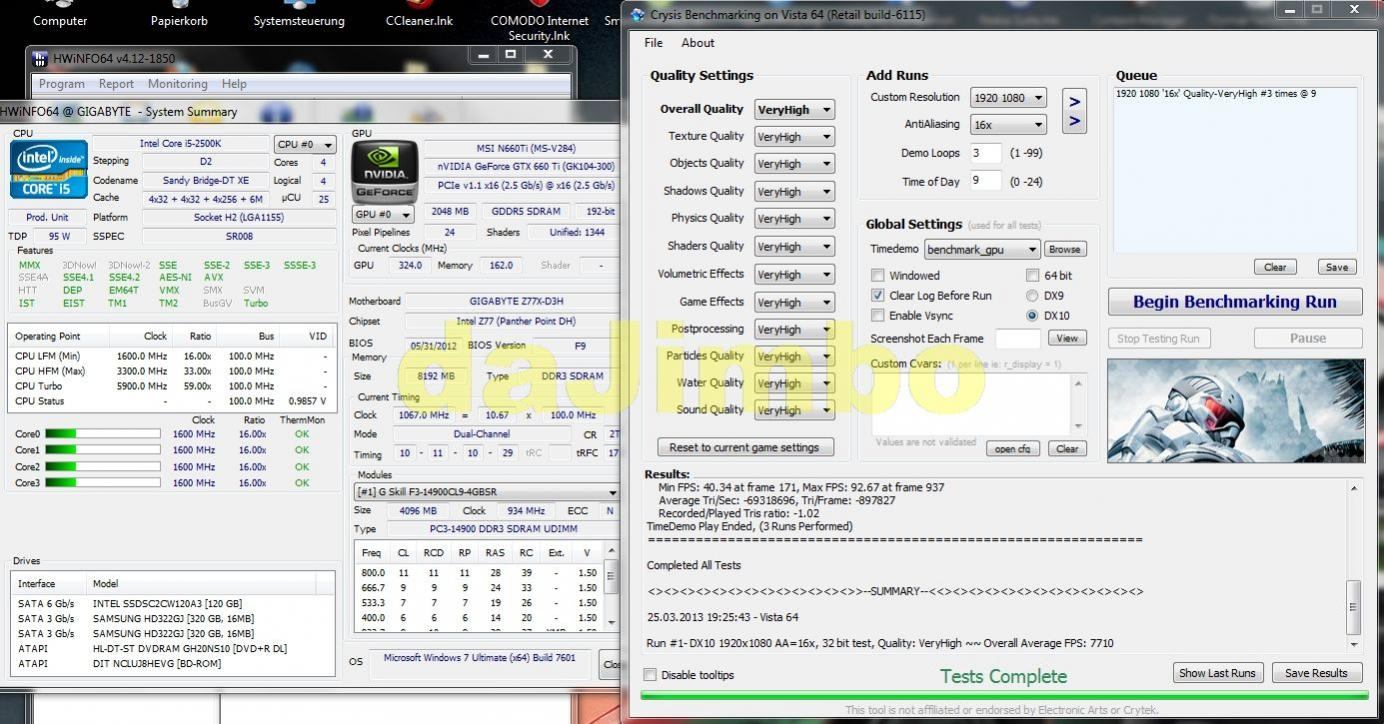Click the Screenshot Each Frame input field
Viewport: 1384px width, 724px height.
pos(1018,338)
